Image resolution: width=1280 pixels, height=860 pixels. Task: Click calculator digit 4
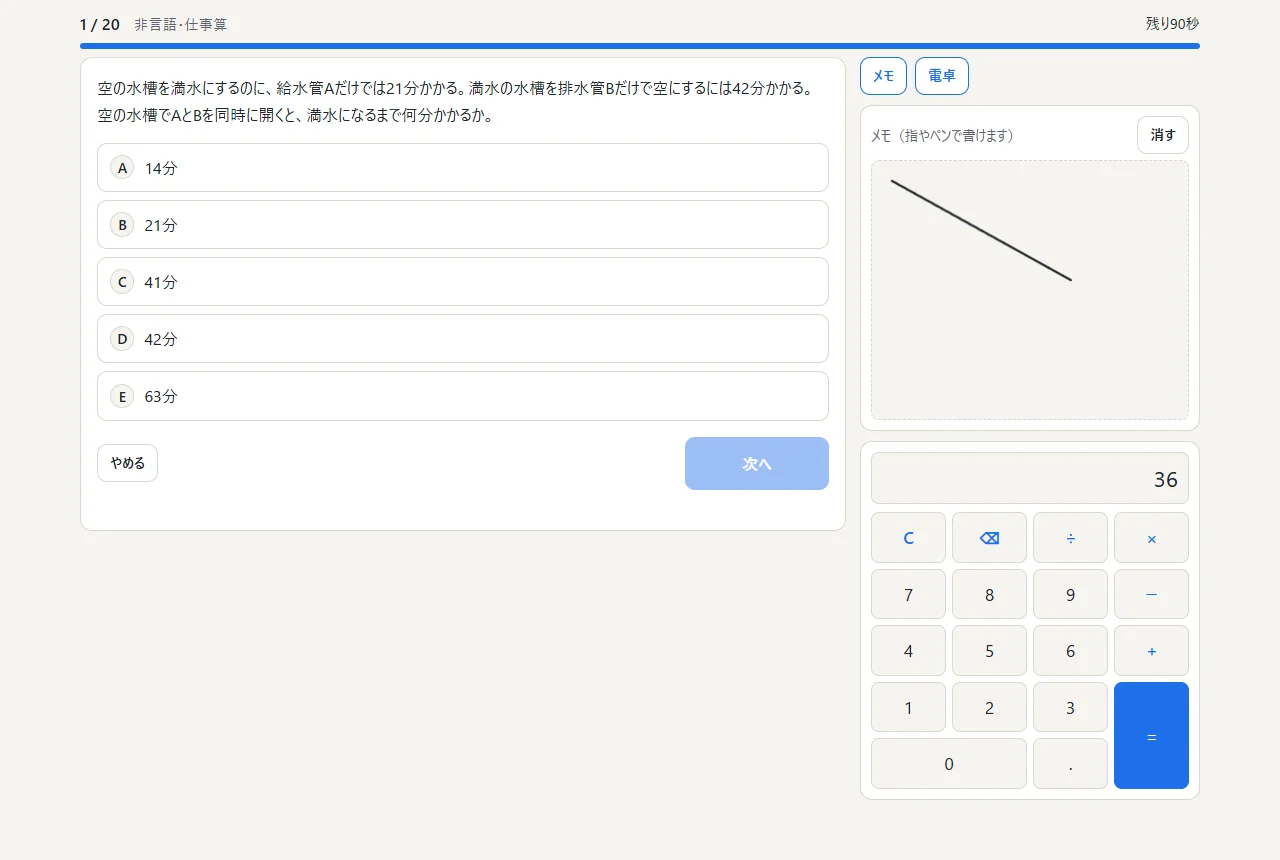click(908, 651)
